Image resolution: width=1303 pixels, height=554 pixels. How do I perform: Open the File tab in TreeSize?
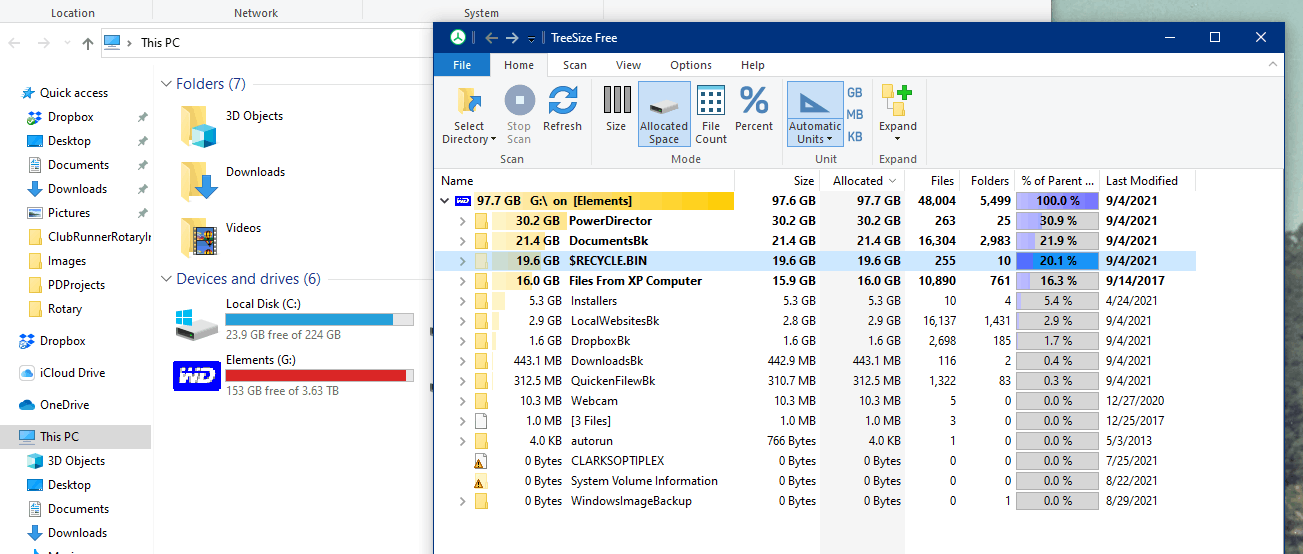pos(462,65)
